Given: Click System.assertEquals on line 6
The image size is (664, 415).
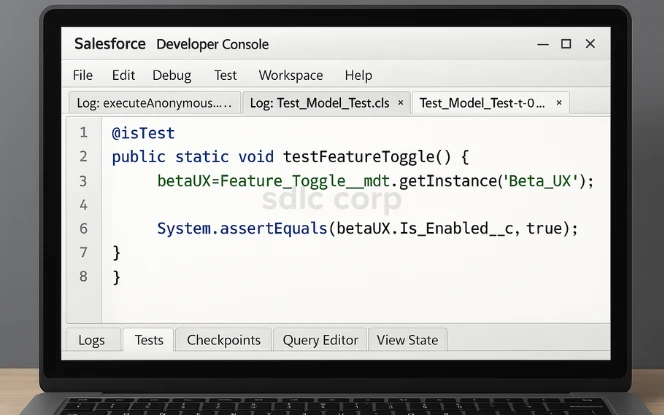Looking at the screenshot, I should [x=243, y=229].
